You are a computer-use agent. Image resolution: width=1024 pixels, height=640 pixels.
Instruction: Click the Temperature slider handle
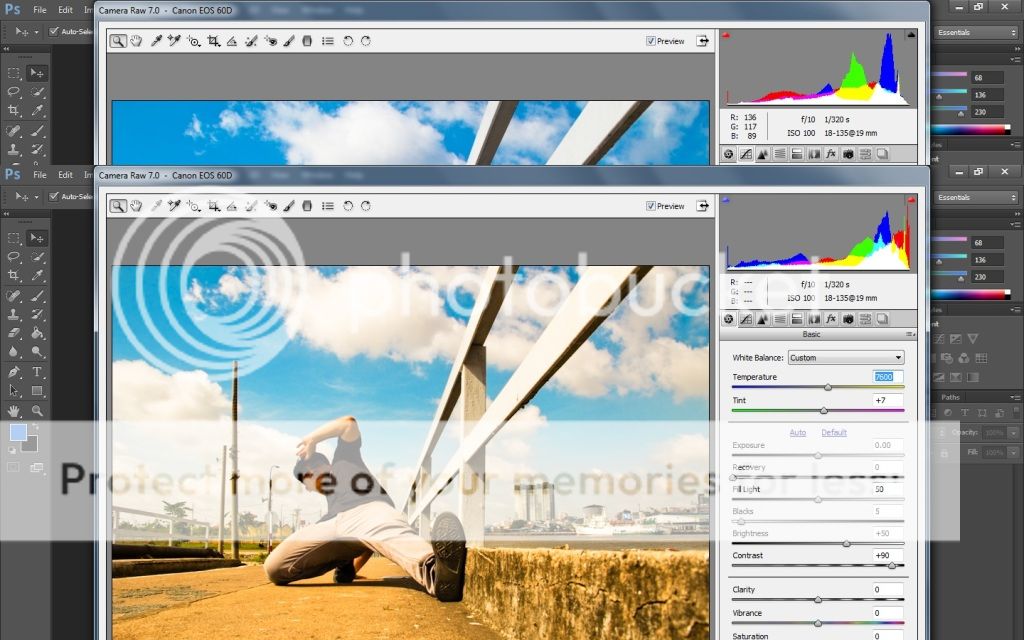[x=828, y=387]
